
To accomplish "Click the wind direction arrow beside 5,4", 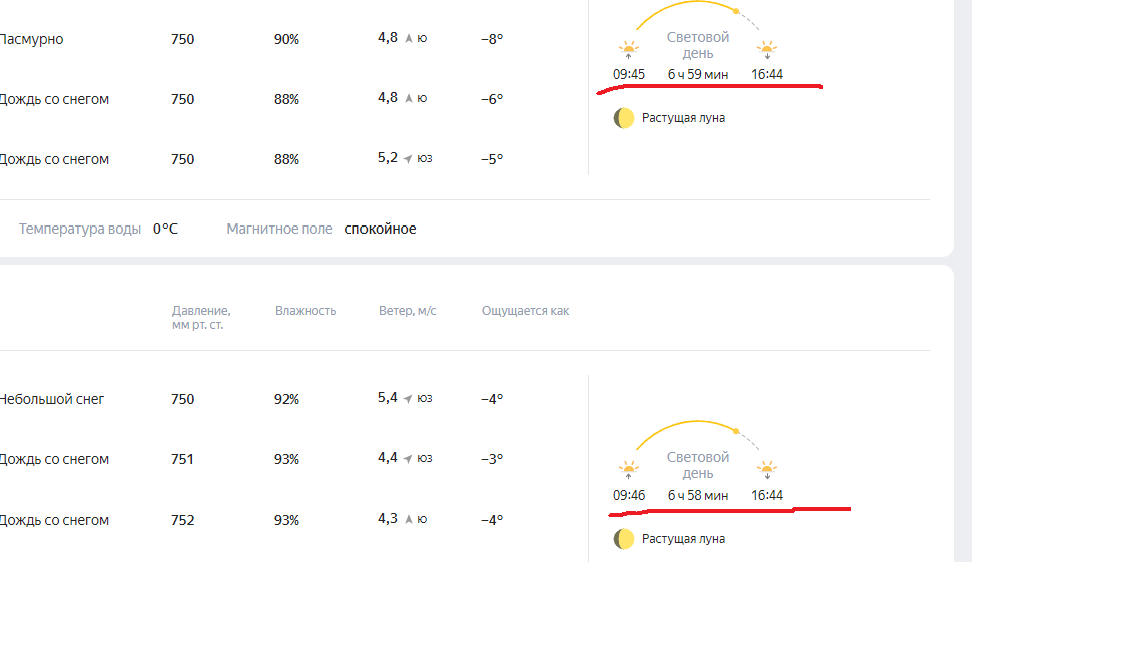I will point(408,398).
